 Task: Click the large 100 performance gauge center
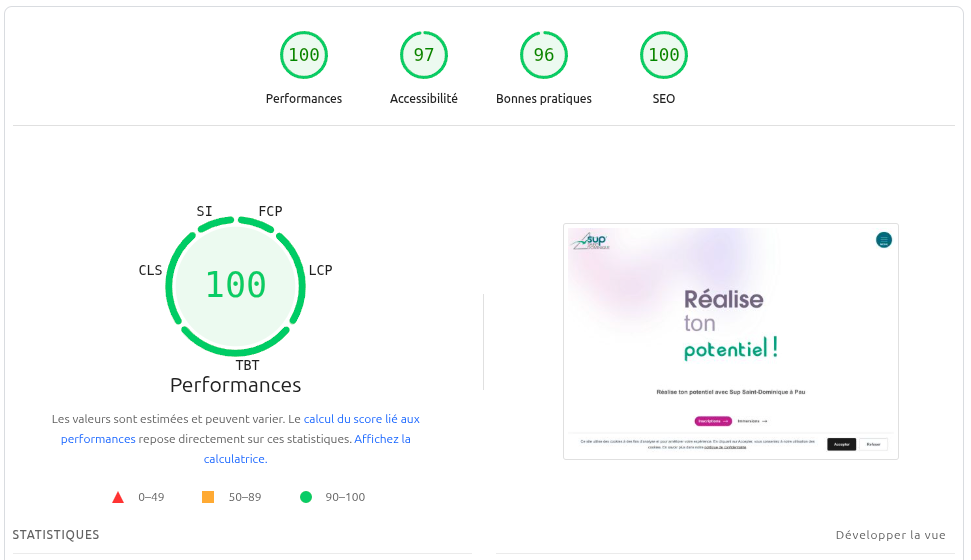[x=235, y=286]
